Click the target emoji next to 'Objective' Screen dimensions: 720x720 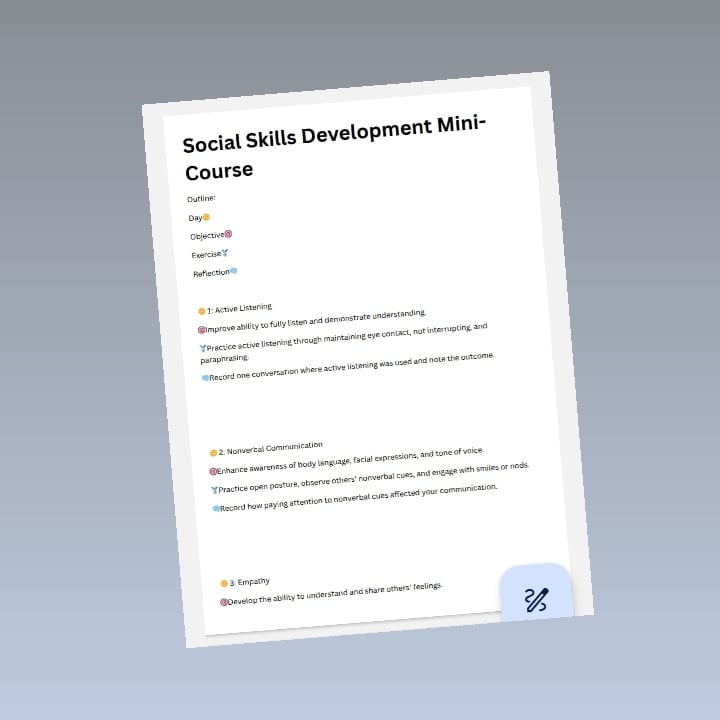[228, 234]
